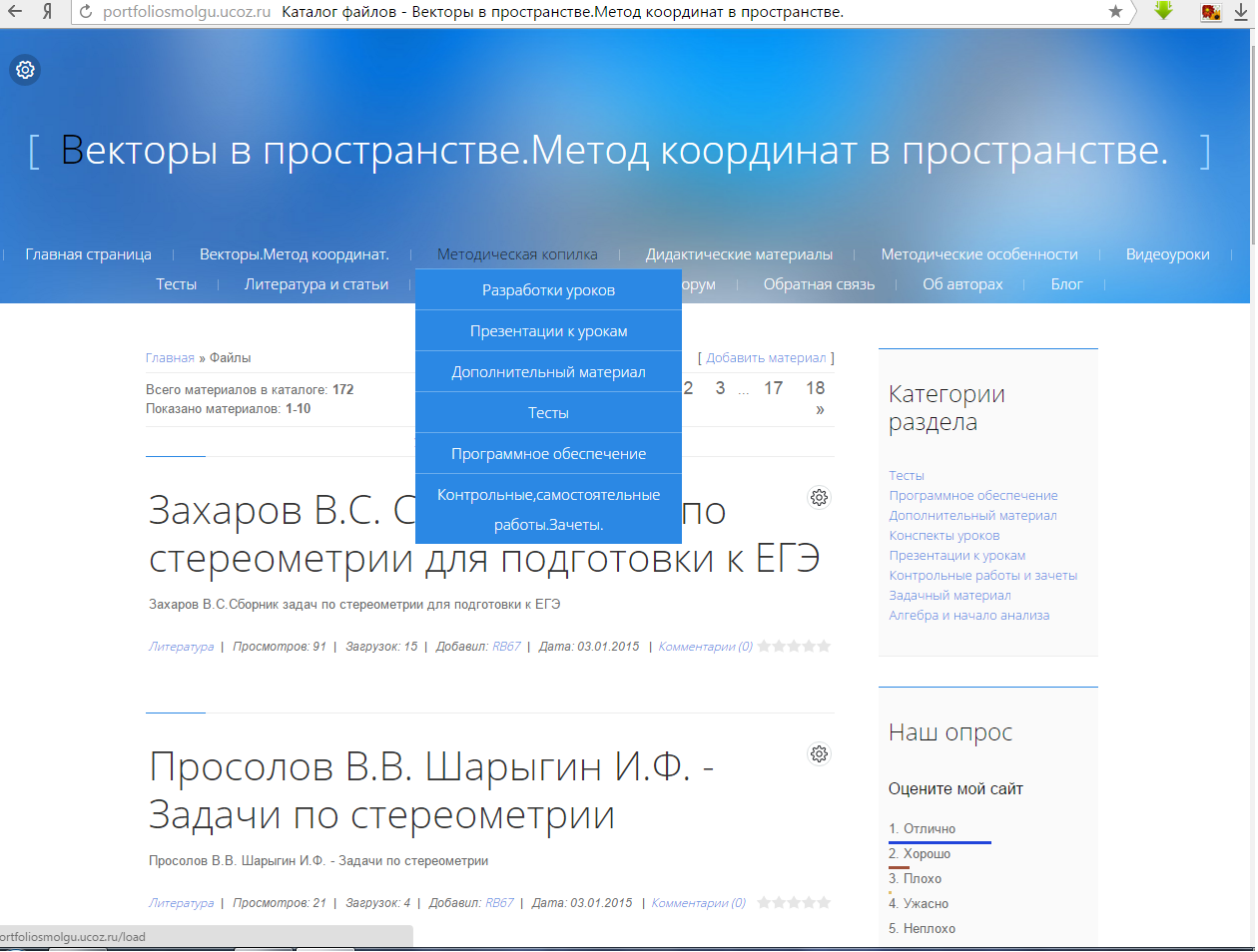Open the Захаров В.С. Сборник задач title
The image size is (1258, 952).
484,534
